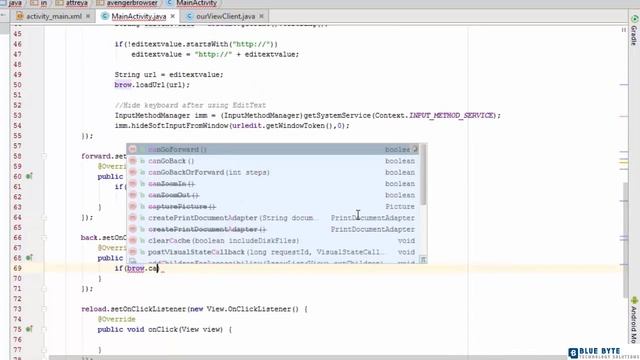The width and height of the screenshot is (640, 360).
Task: Choose canGoForward() from the completion list
Action: [273, 149]
